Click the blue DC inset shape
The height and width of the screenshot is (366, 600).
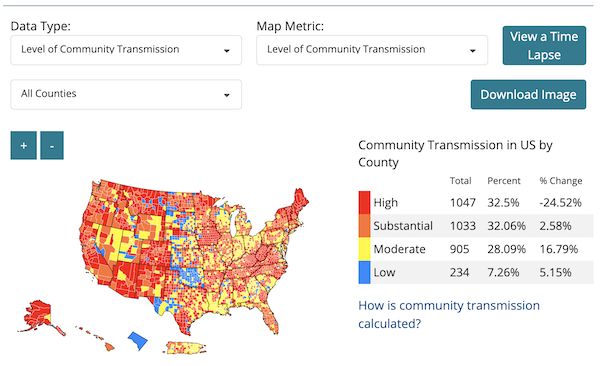pos(137,341)
